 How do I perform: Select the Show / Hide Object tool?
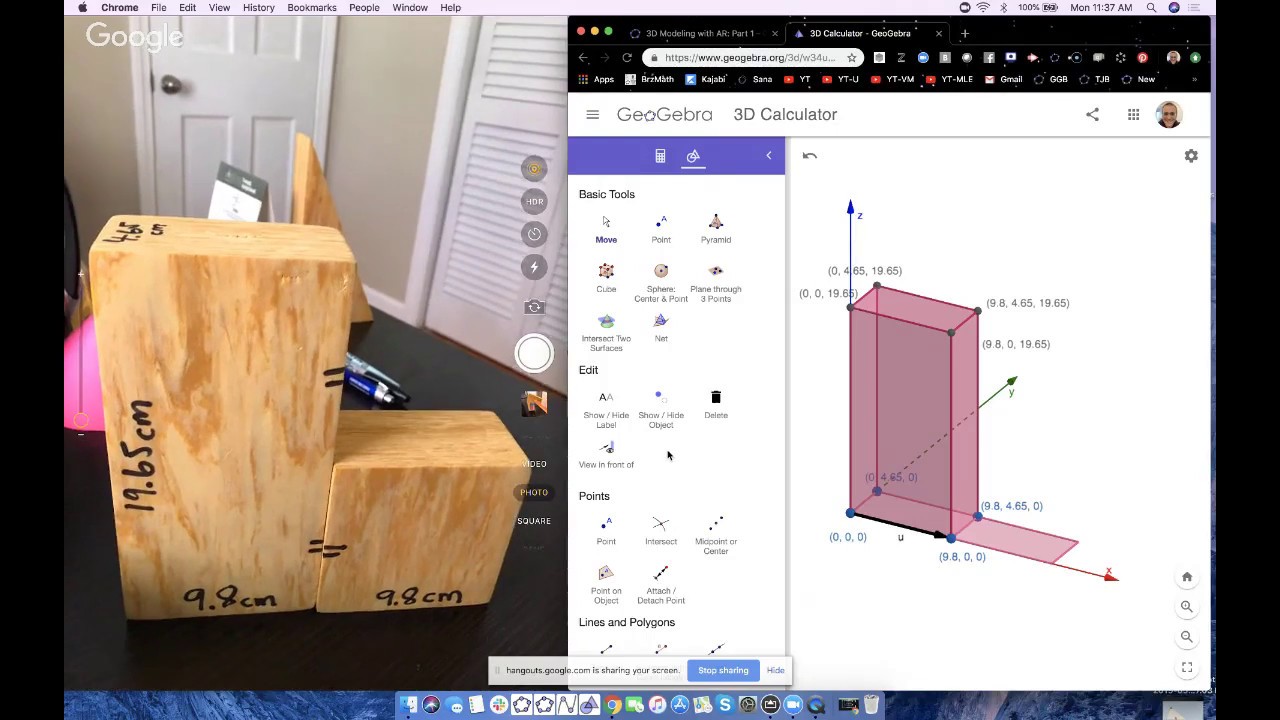[661, 409]
